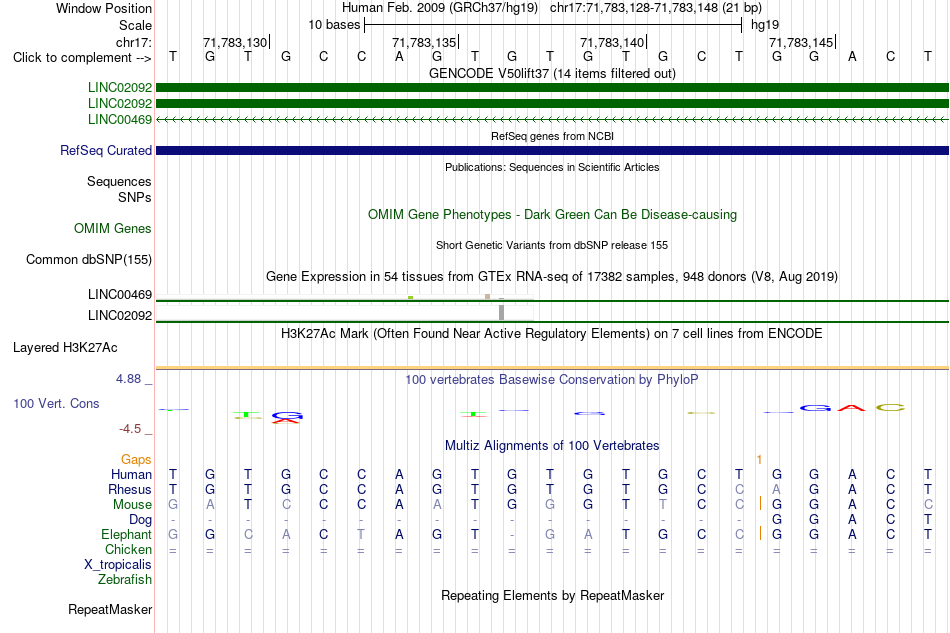Click the gray GTEx expression bar for LINC02092
The height and width of the screenshot is (633, 950).
coord(502,313)
